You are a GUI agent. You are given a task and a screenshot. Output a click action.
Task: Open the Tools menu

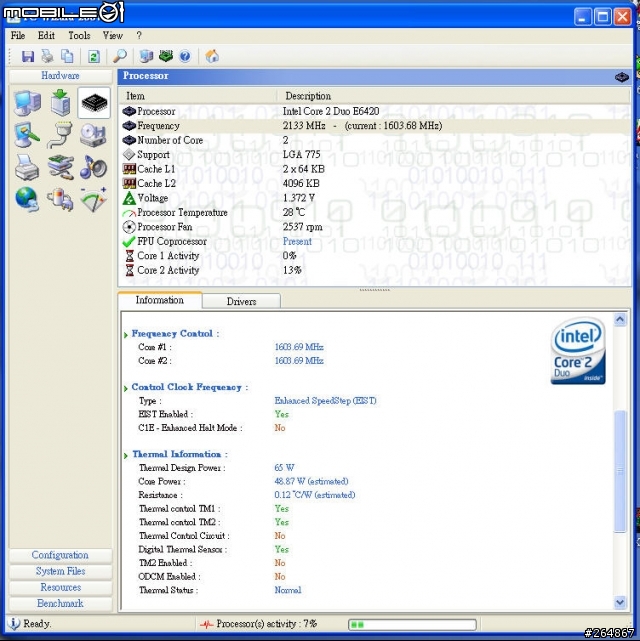tap(79, 36)
